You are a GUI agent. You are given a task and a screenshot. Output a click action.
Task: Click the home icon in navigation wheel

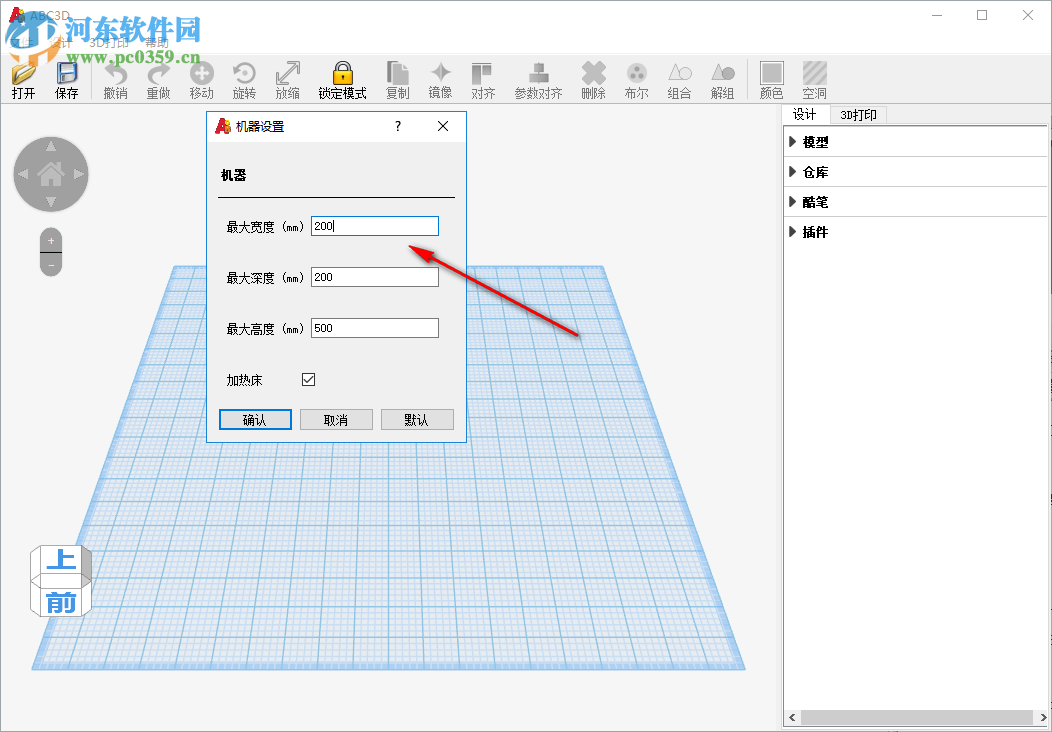pos(51,174)
